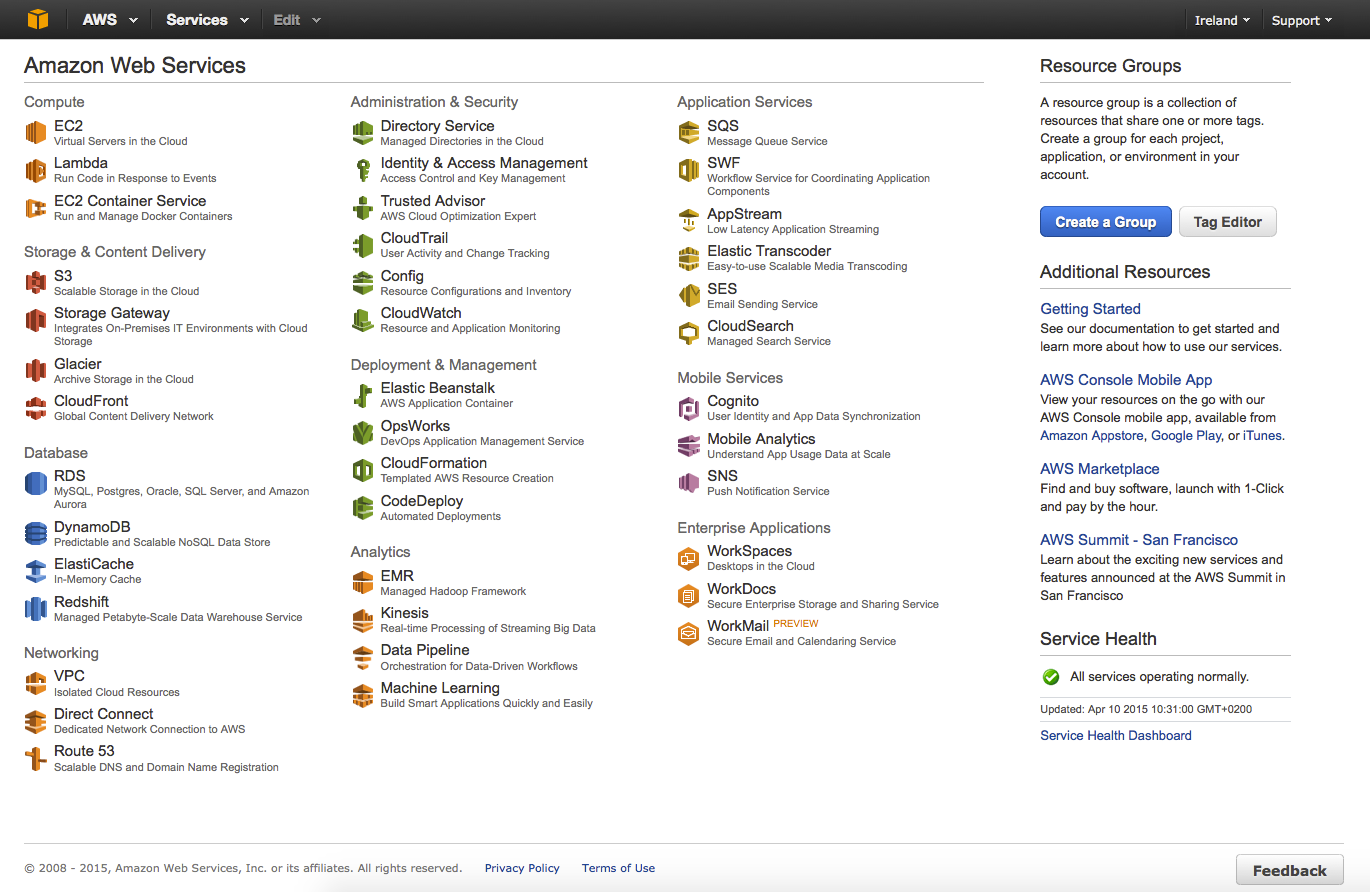This screenshot has width=1370, height=892.
Task: Open the CodeDeploy service link
Action: (x=422, y=501)
